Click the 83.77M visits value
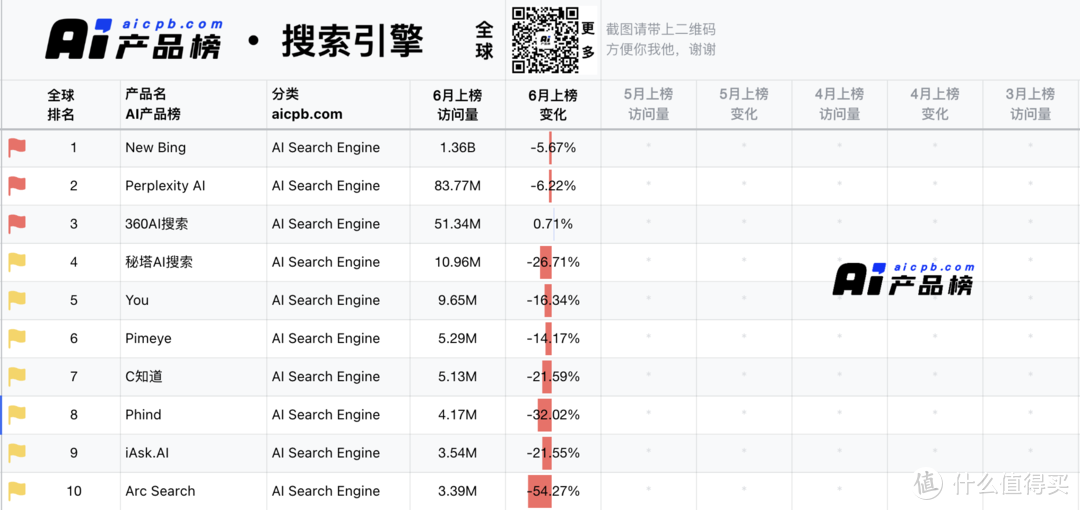Screen dimensions: 1080x510 [458, 185]
